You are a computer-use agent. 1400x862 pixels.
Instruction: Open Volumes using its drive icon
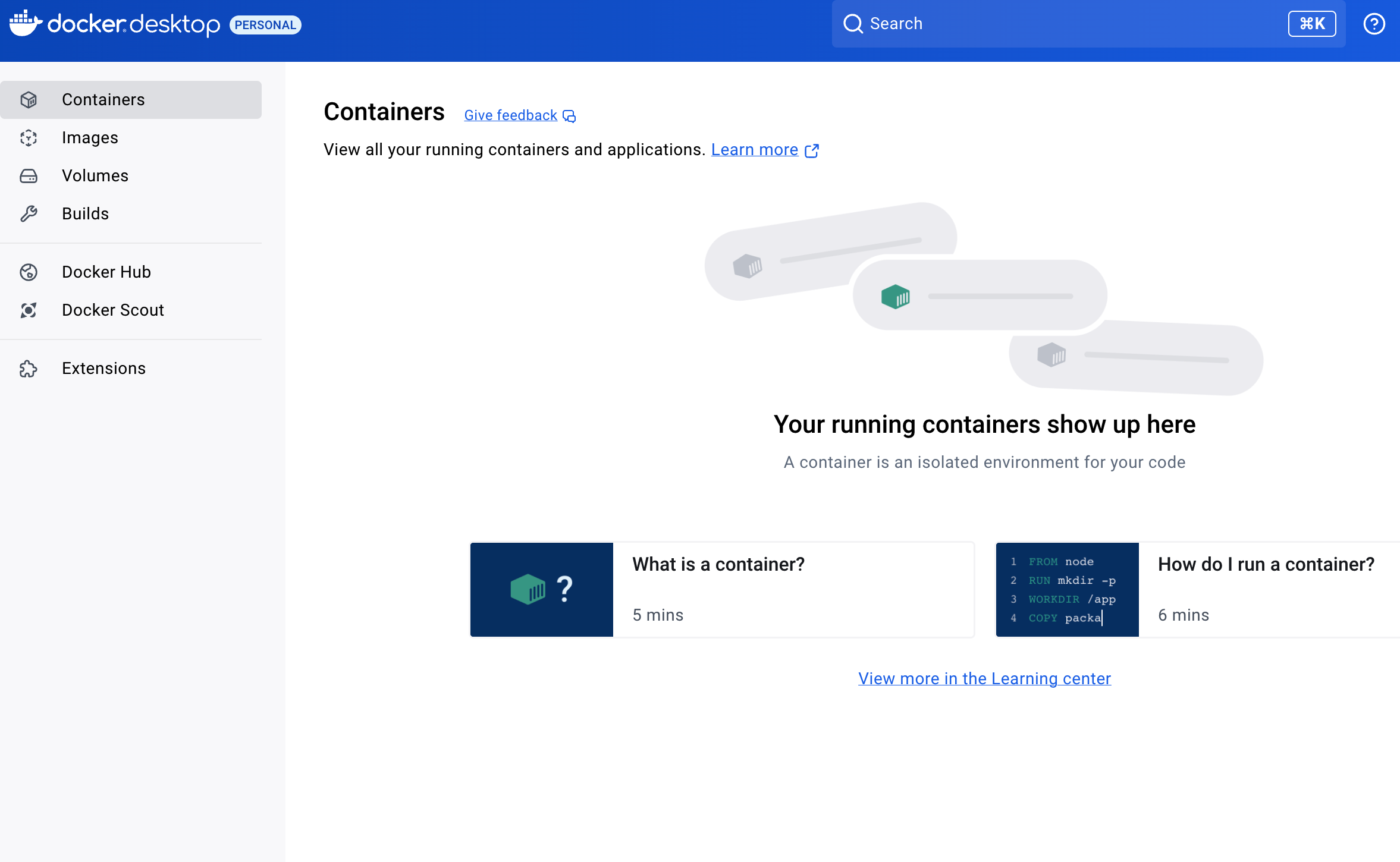coord(29,175)
